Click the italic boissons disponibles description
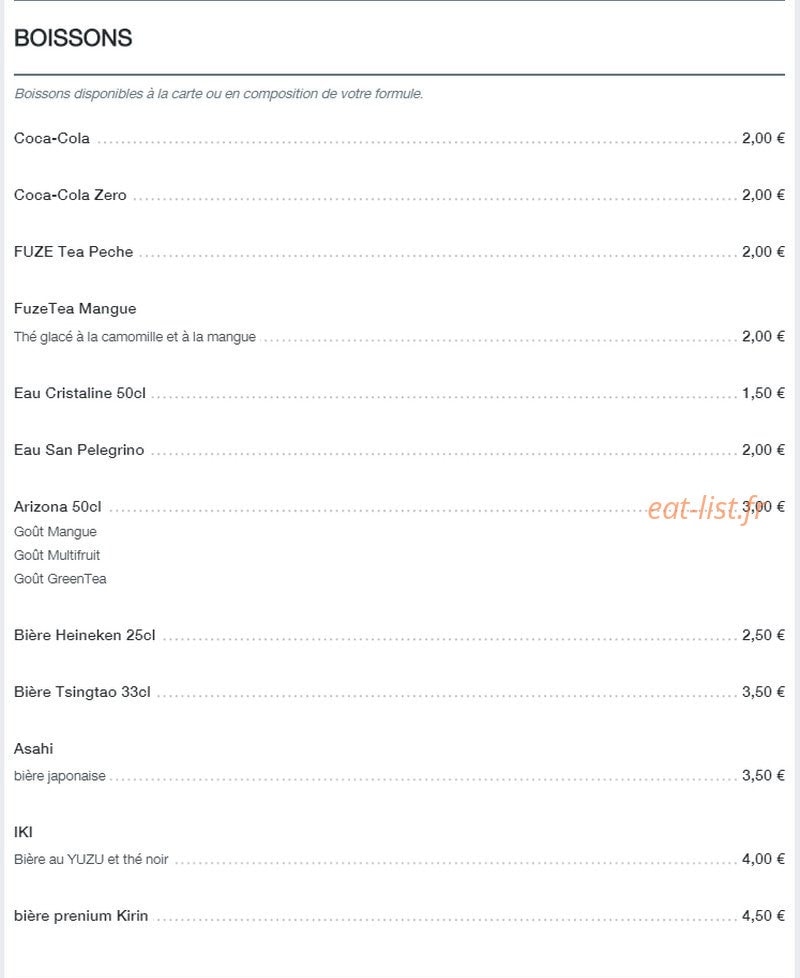Image resolution: width=800 pixels, height=978 pixels. click(219, 94)
